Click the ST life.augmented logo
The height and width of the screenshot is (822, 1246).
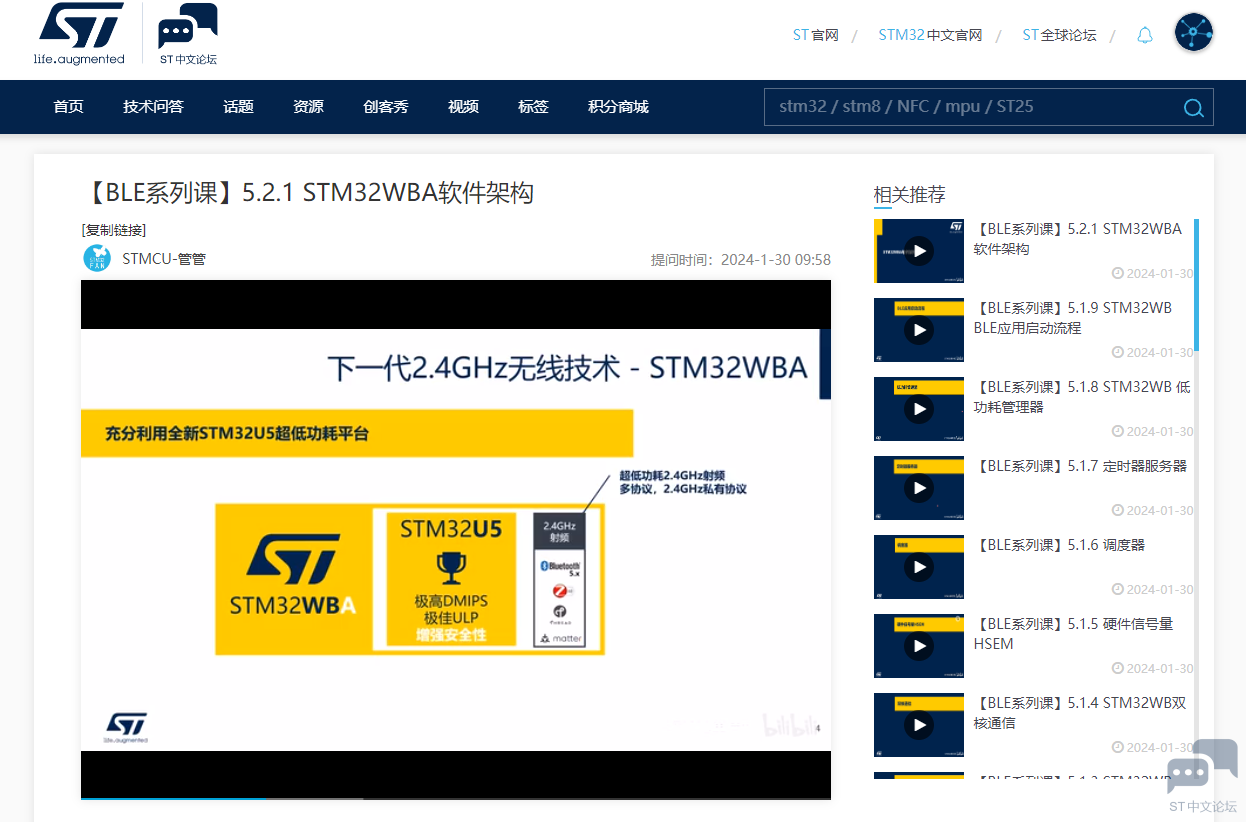pyautogui.click(x=79, y=33)
